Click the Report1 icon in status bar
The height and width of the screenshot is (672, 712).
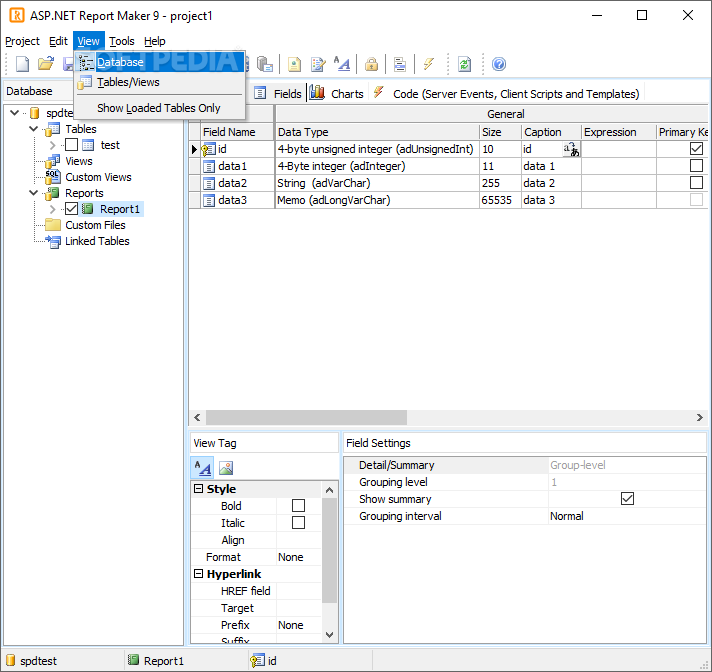point(133,660)
